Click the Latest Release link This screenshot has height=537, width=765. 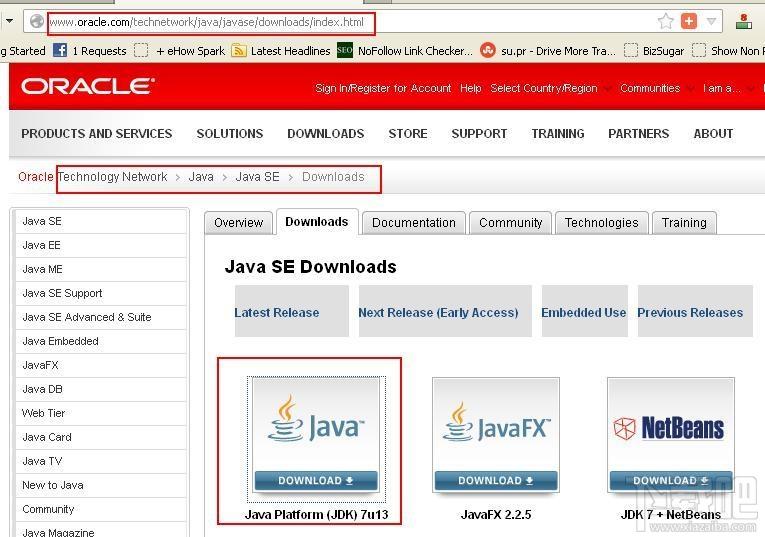pos(277,313)
